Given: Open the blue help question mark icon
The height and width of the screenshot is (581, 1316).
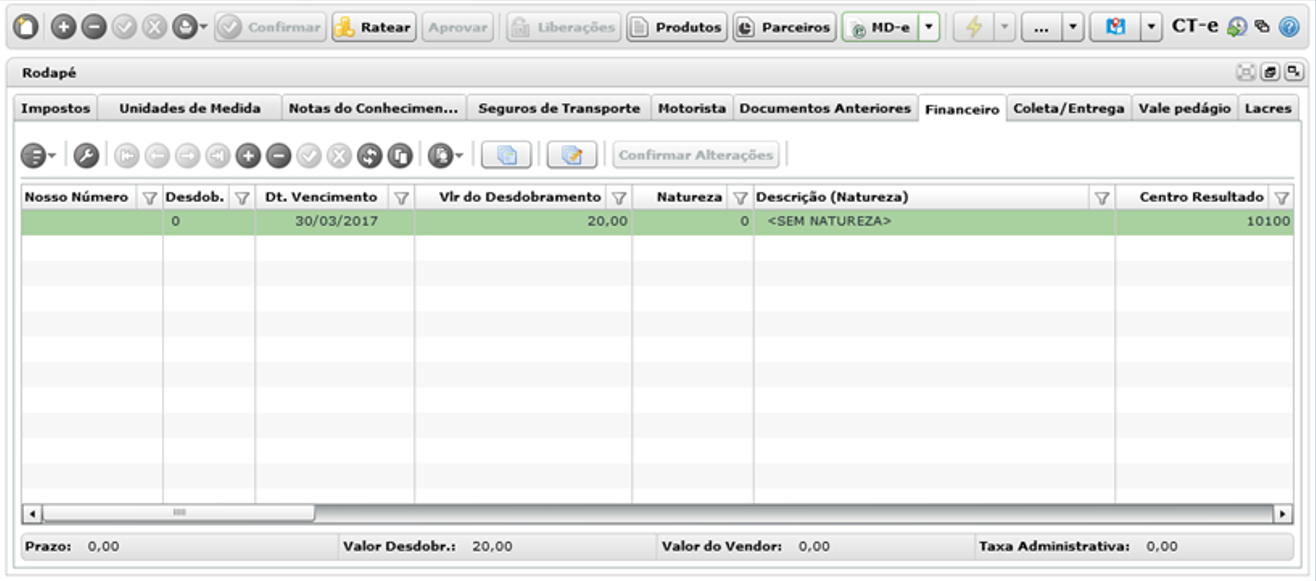Looking at the screenshot, I should tap(1288, 28).
